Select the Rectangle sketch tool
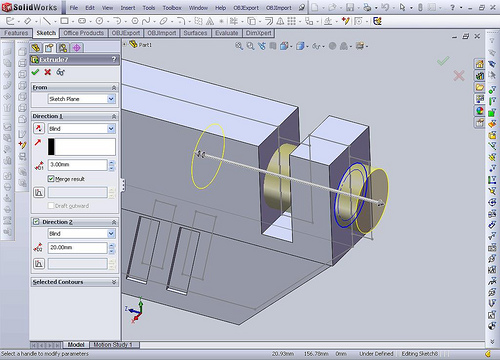 tap(64, 21)
